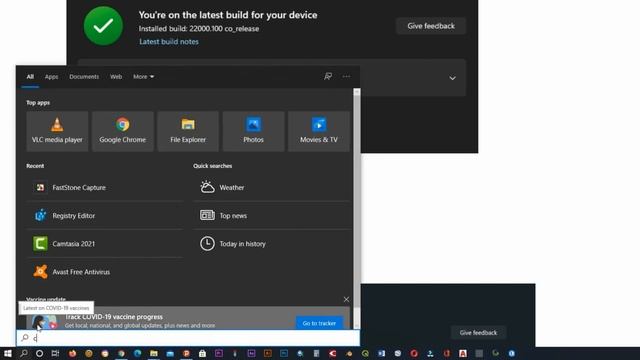Image resolution: width=640 pixels, height=360 pixels.
Task: Switch to the Documents search tab
Action: [x=84, y=77]
